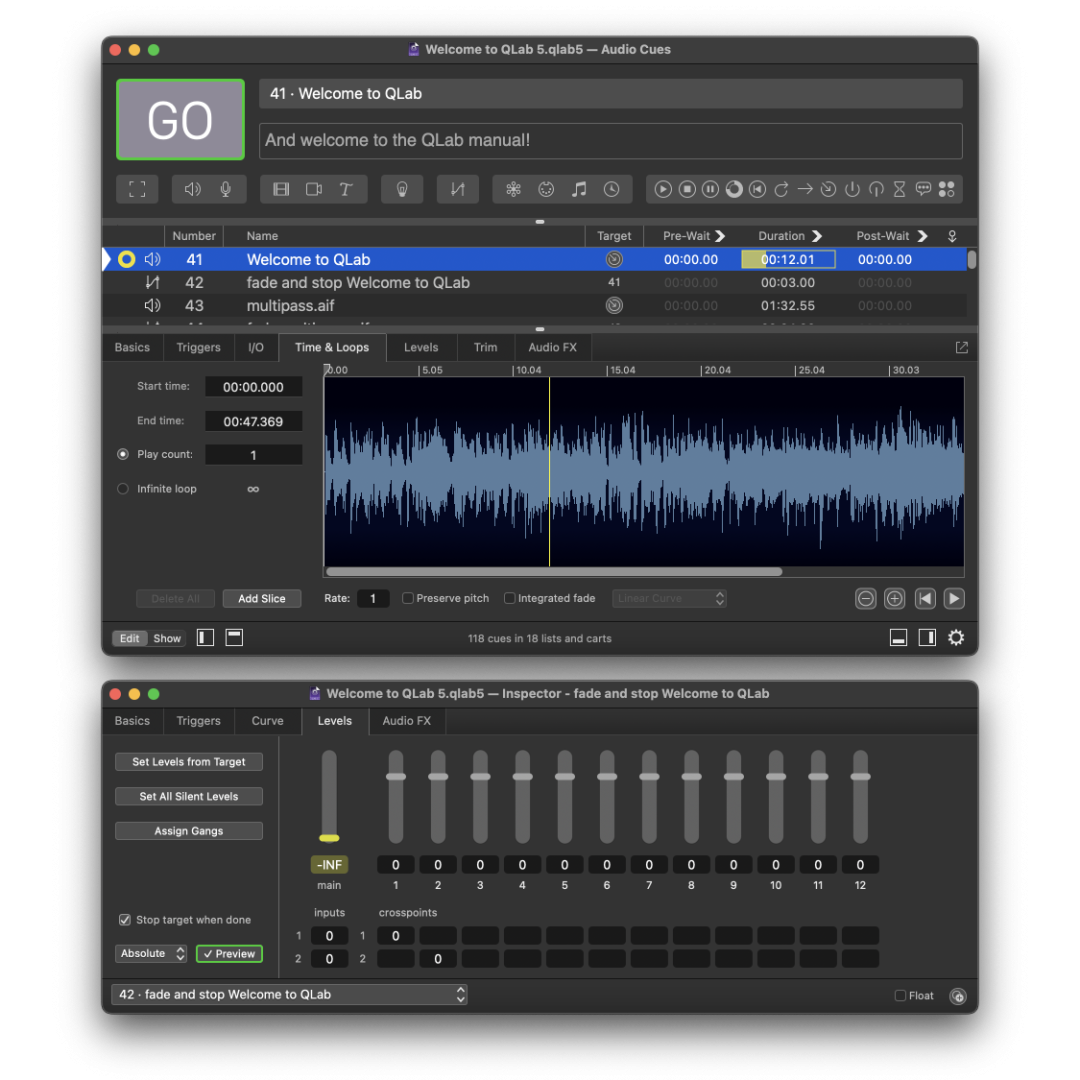Add a Mic cue from the toolbar

pos(225,189)
